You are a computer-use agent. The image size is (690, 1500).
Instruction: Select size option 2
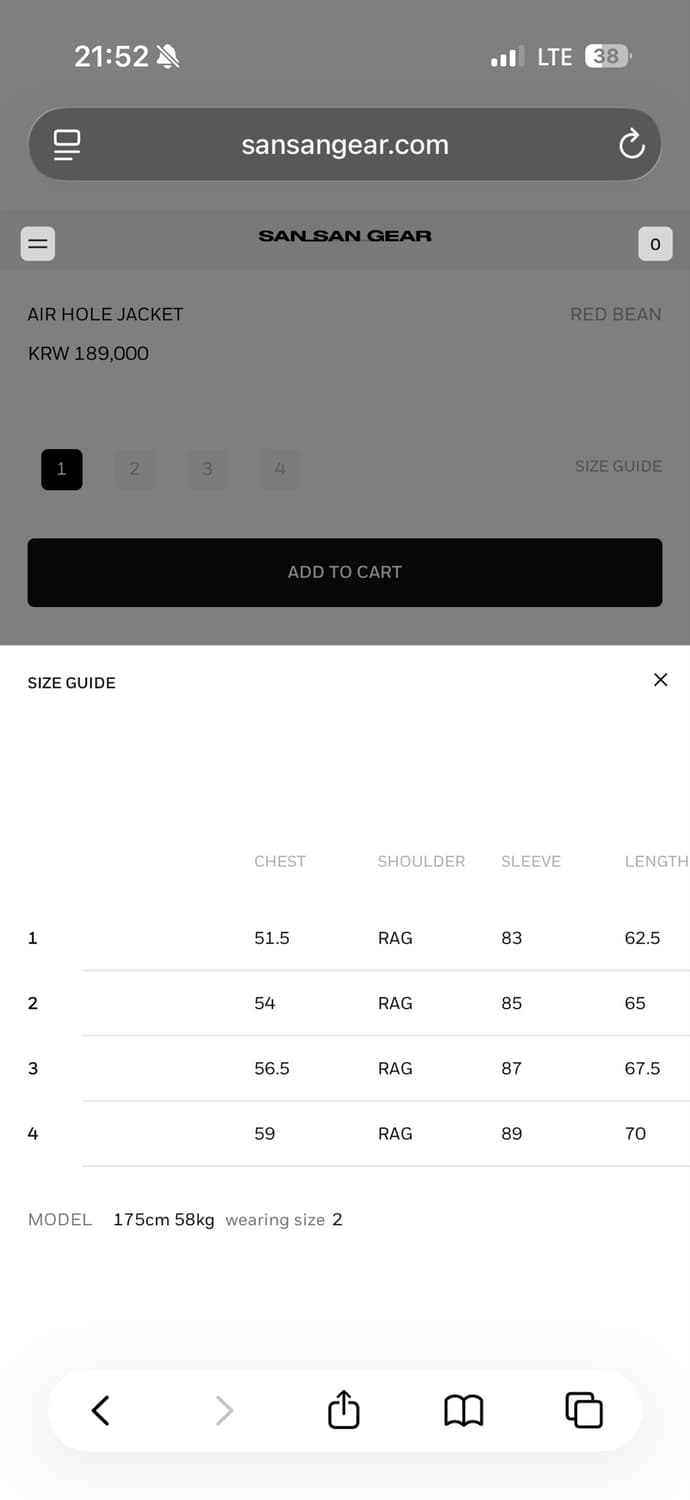[134, 469]
